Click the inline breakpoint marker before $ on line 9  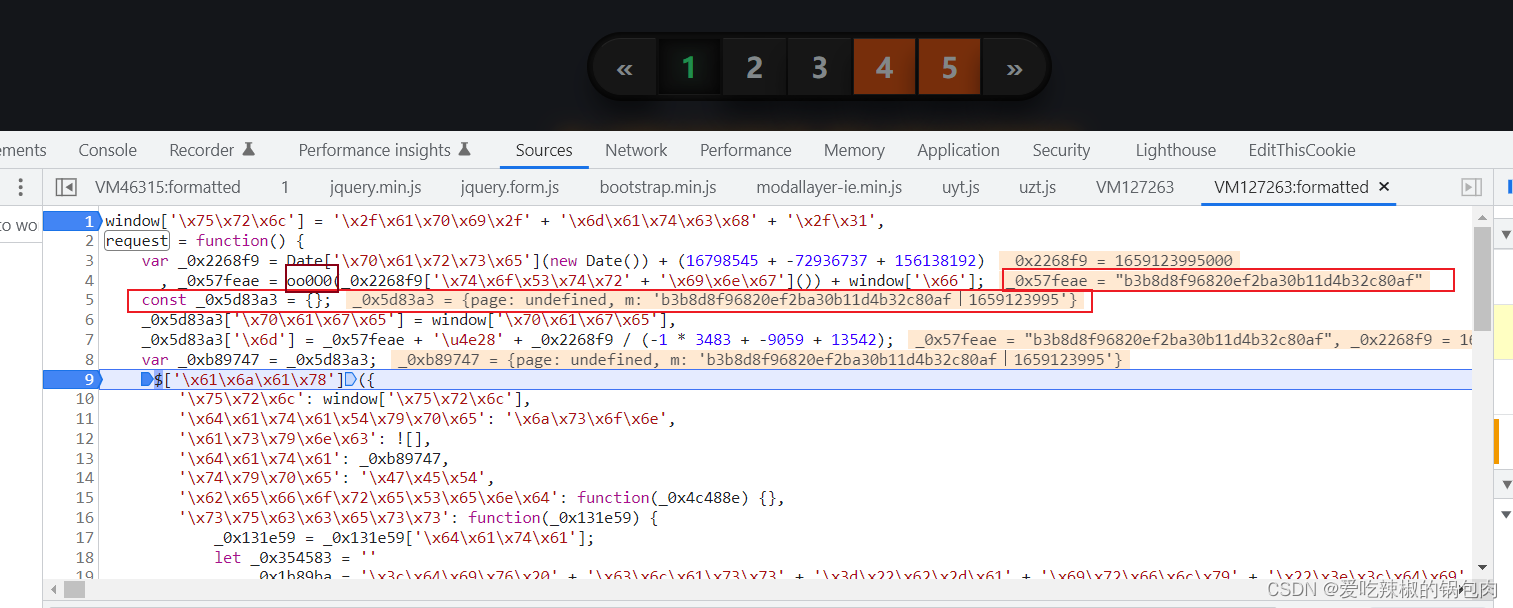[x=147, y=379]
